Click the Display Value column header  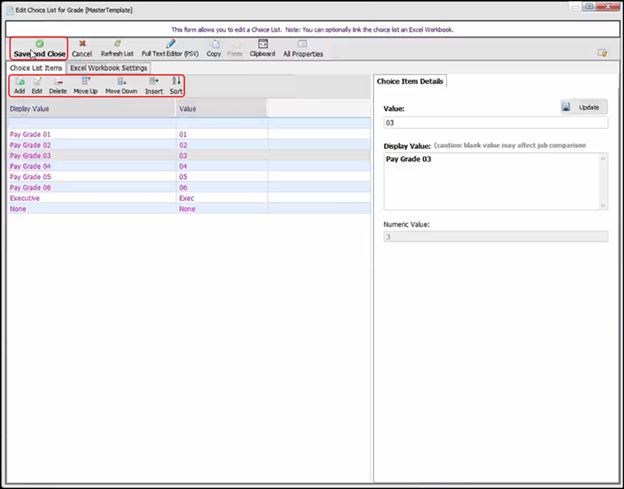coord(90,109)
